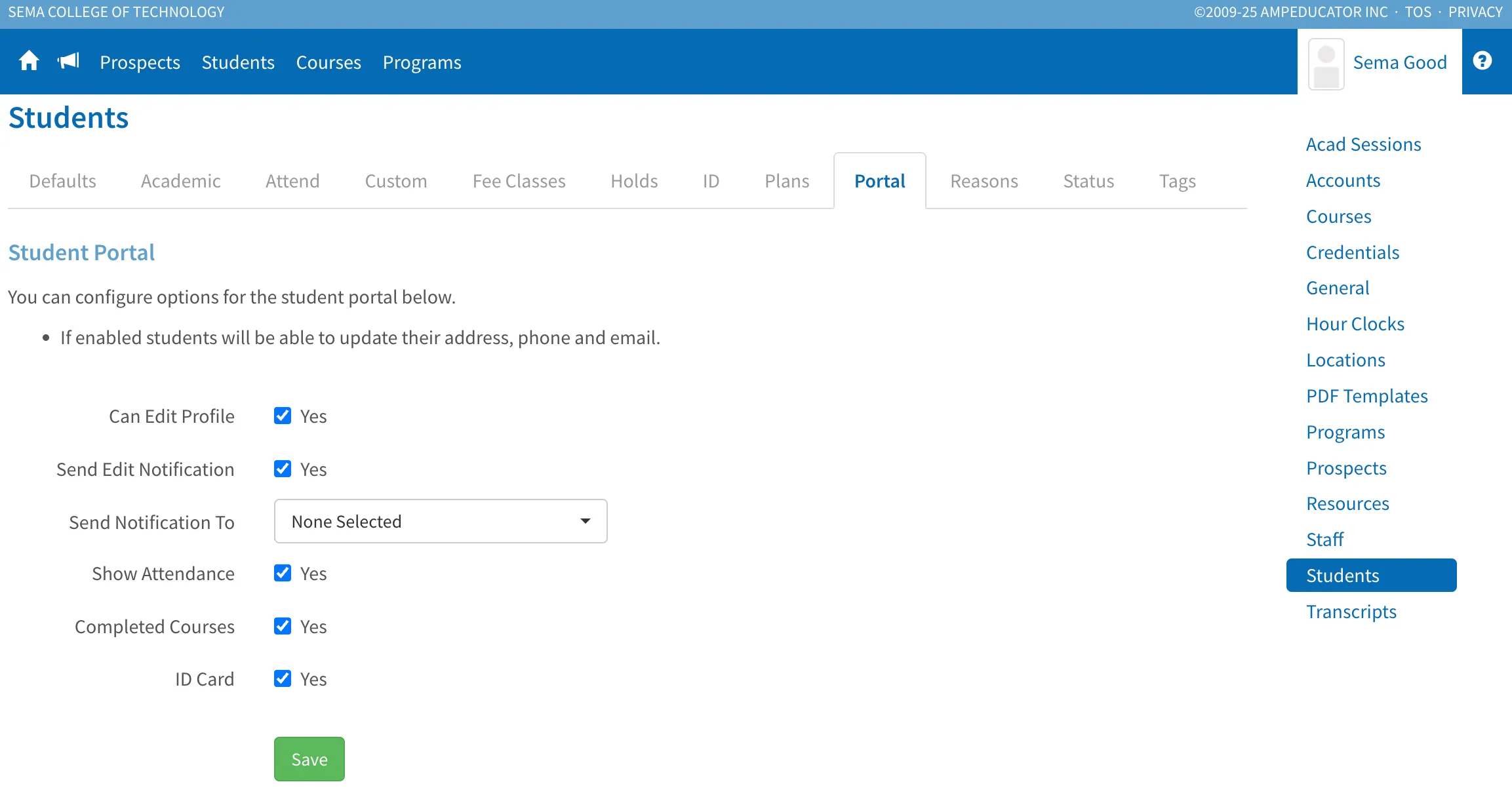Screen dimensions: 1512x801
Task: Go to the Home icon
Action: pyautogui.click(x=29, y=61)
